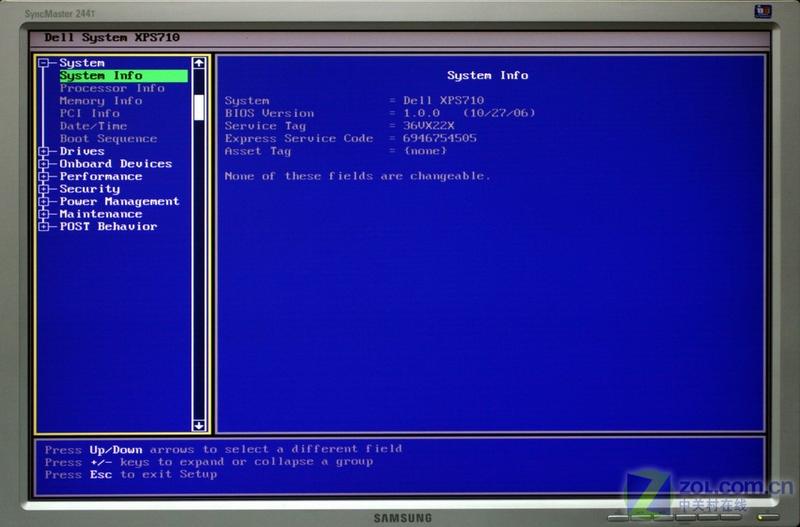Click the '+/- keys to expand' hint
The image size is (800, 527).
coord(209,462)
